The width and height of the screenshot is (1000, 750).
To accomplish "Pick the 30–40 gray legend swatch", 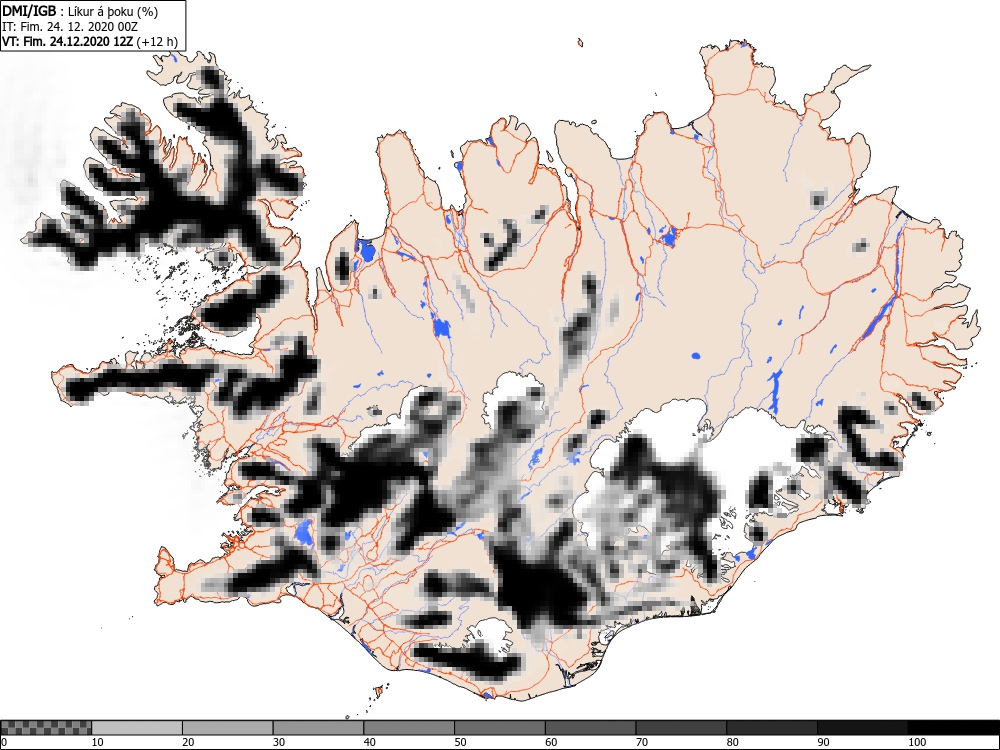I will coord(318,728).
